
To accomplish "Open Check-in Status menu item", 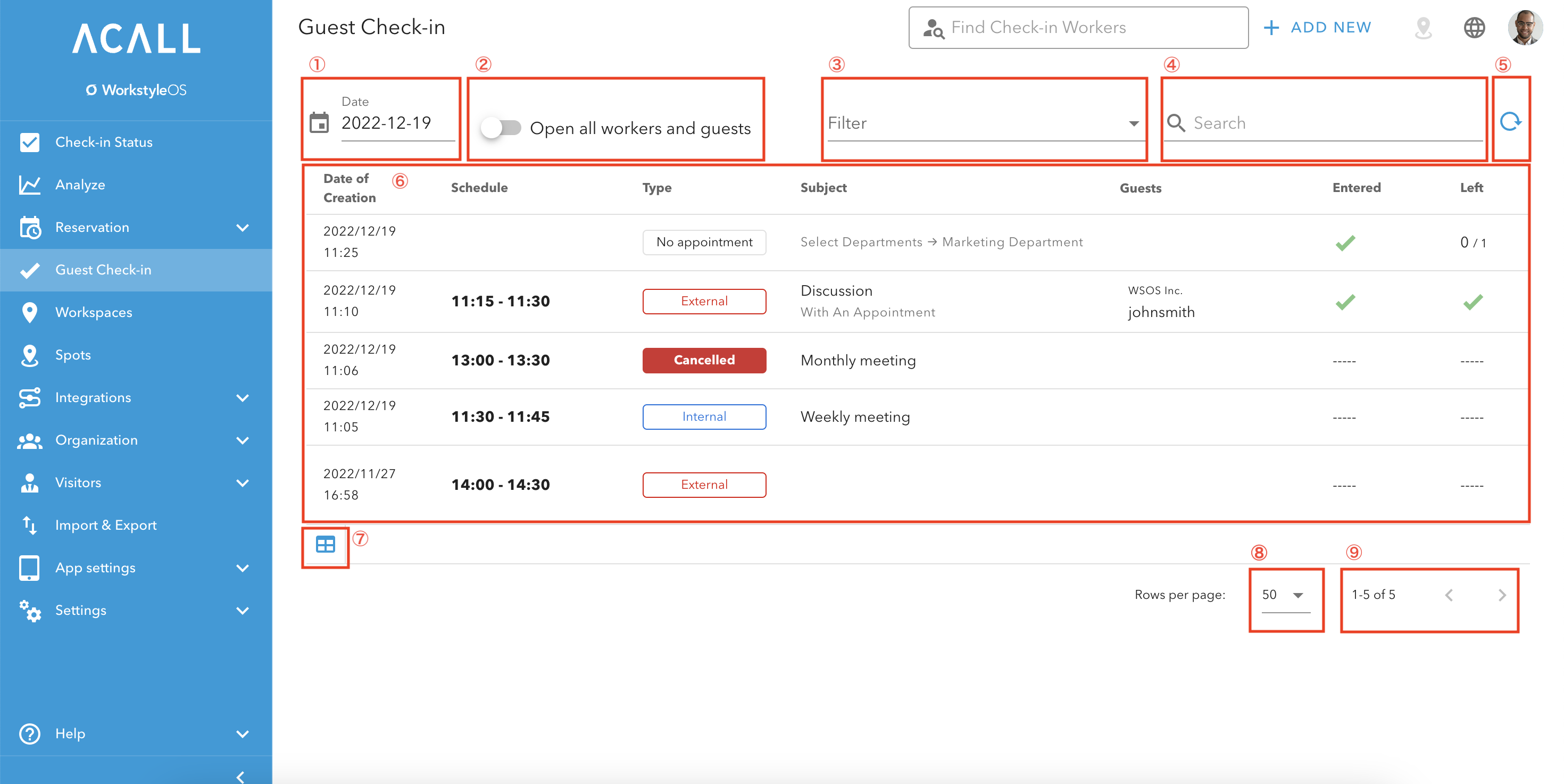I will [x=136, y=142].
